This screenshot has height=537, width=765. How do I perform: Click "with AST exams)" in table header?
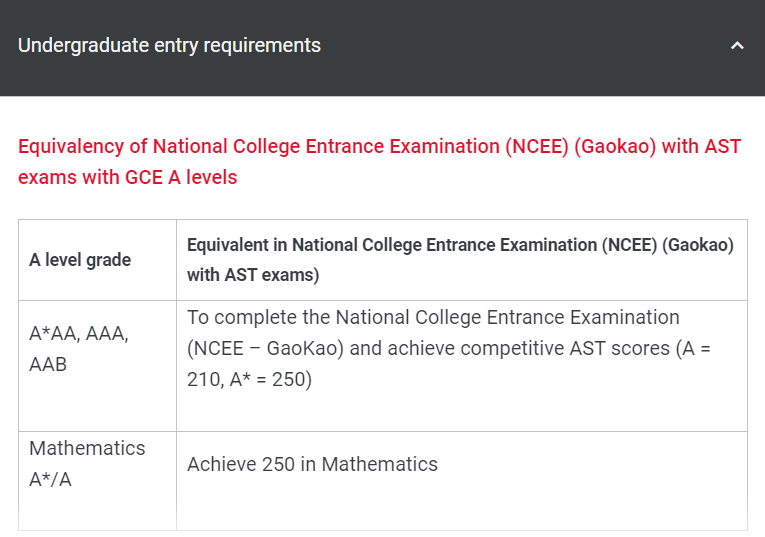(253, 275)
